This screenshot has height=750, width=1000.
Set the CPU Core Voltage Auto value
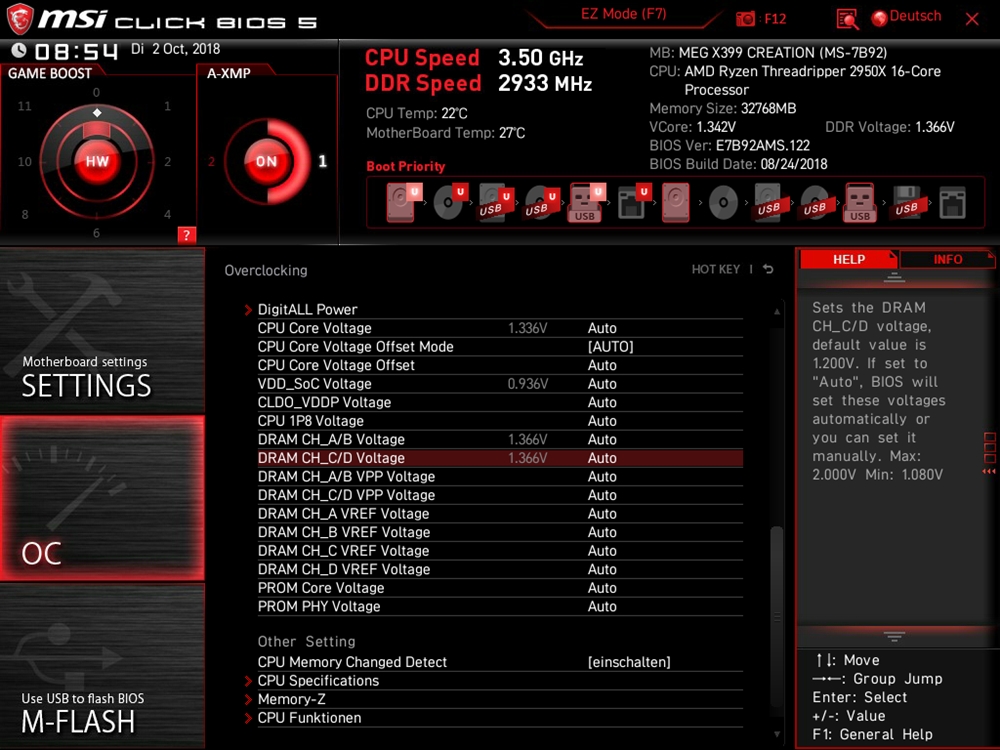[602, 328]
